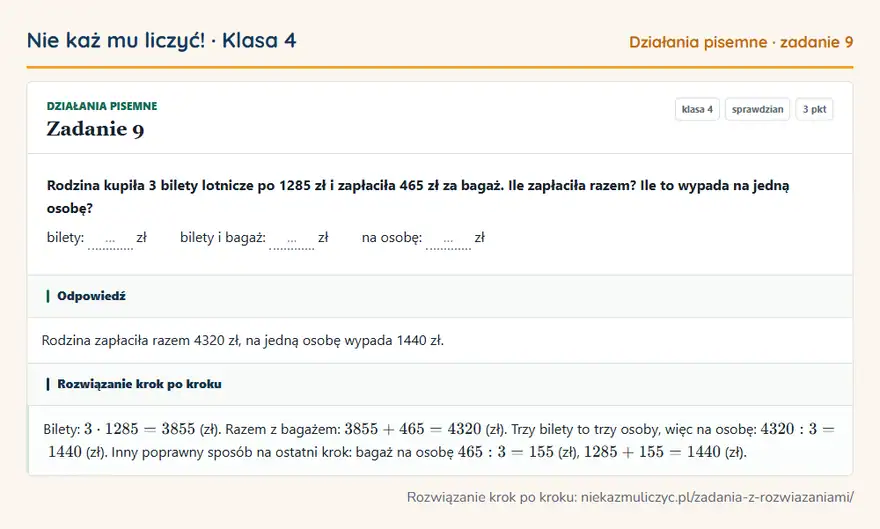
Task: Click 'Działania pisemne · zadanie 9' header text
Action: click(x=741, y=42)
